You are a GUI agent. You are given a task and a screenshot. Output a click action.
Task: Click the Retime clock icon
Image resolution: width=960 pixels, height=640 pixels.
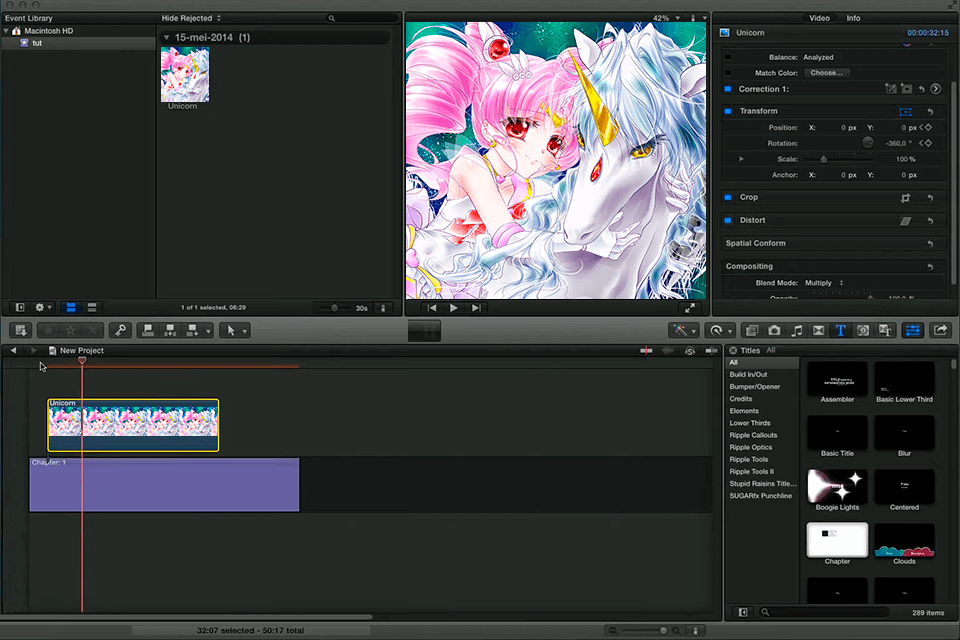coord(718,330)
